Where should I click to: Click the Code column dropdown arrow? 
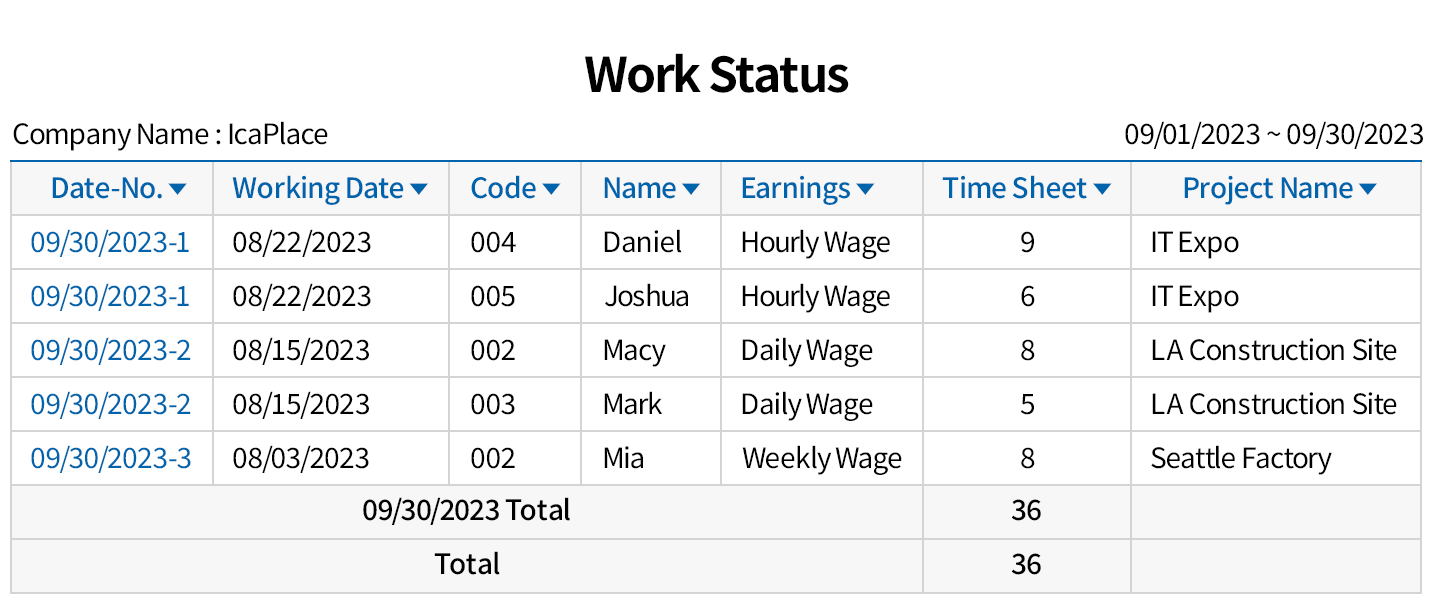point(551,189)
